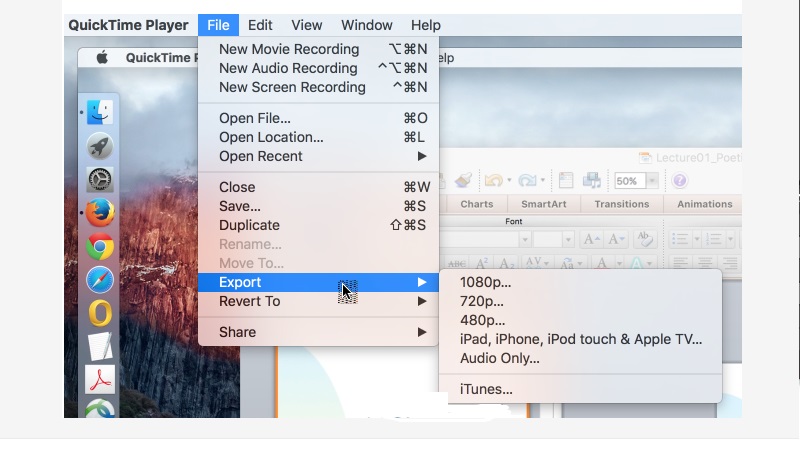Choose 1080p… export option
The image size is (800, 449).
coord(484,282)
